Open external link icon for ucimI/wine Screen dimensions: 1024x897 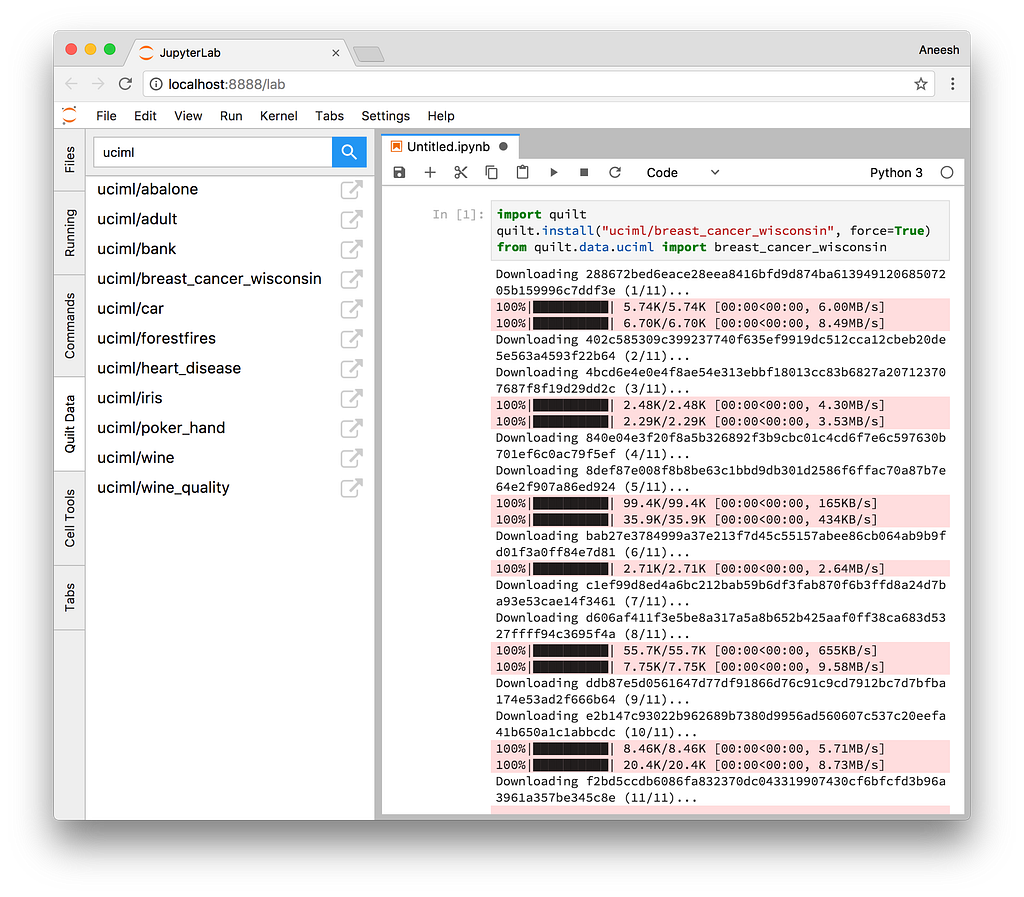tap(351, 458)
